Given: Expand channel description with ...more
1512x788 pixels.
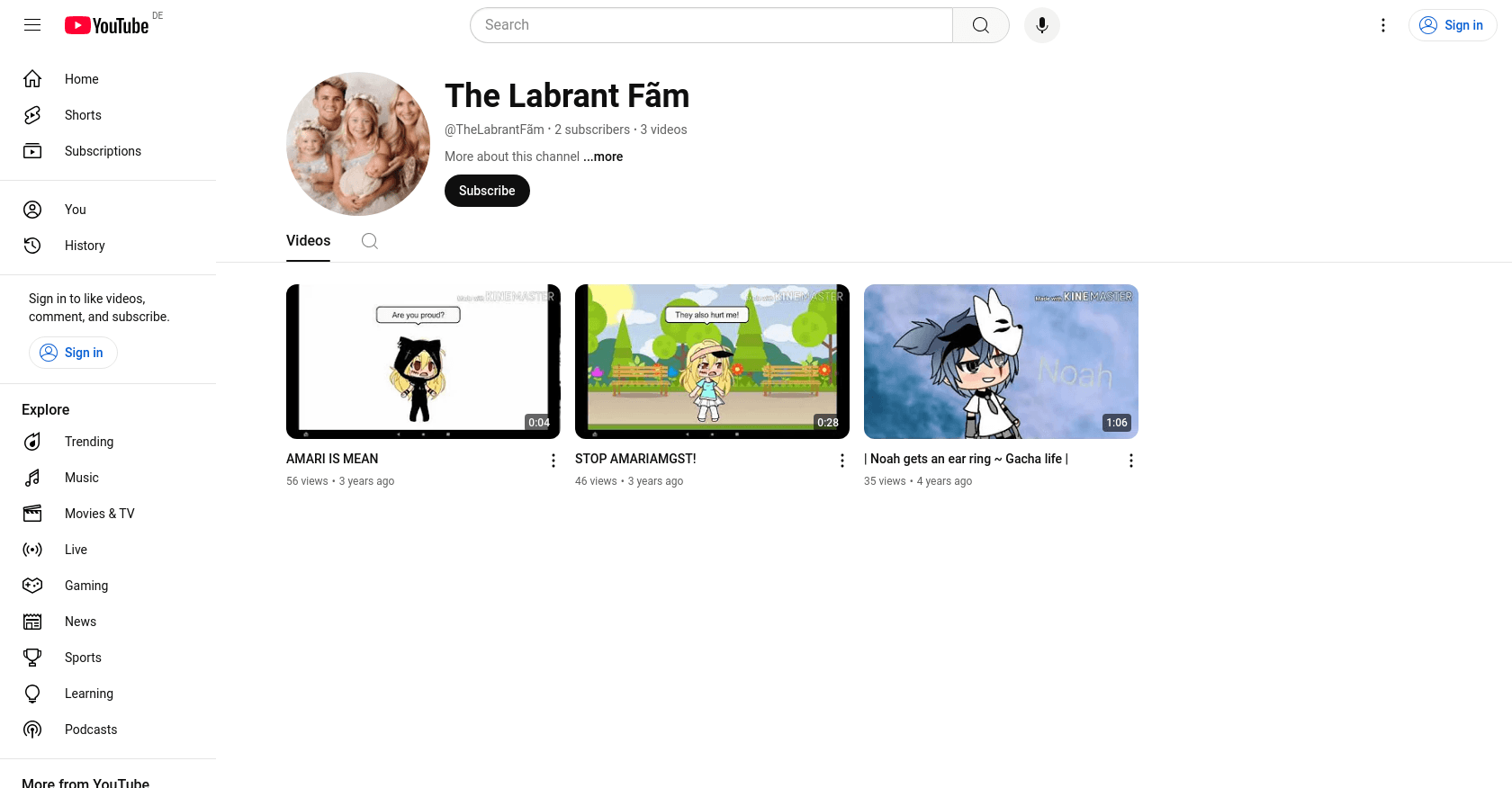Looking at the screenshot, I should click(603, 157).
